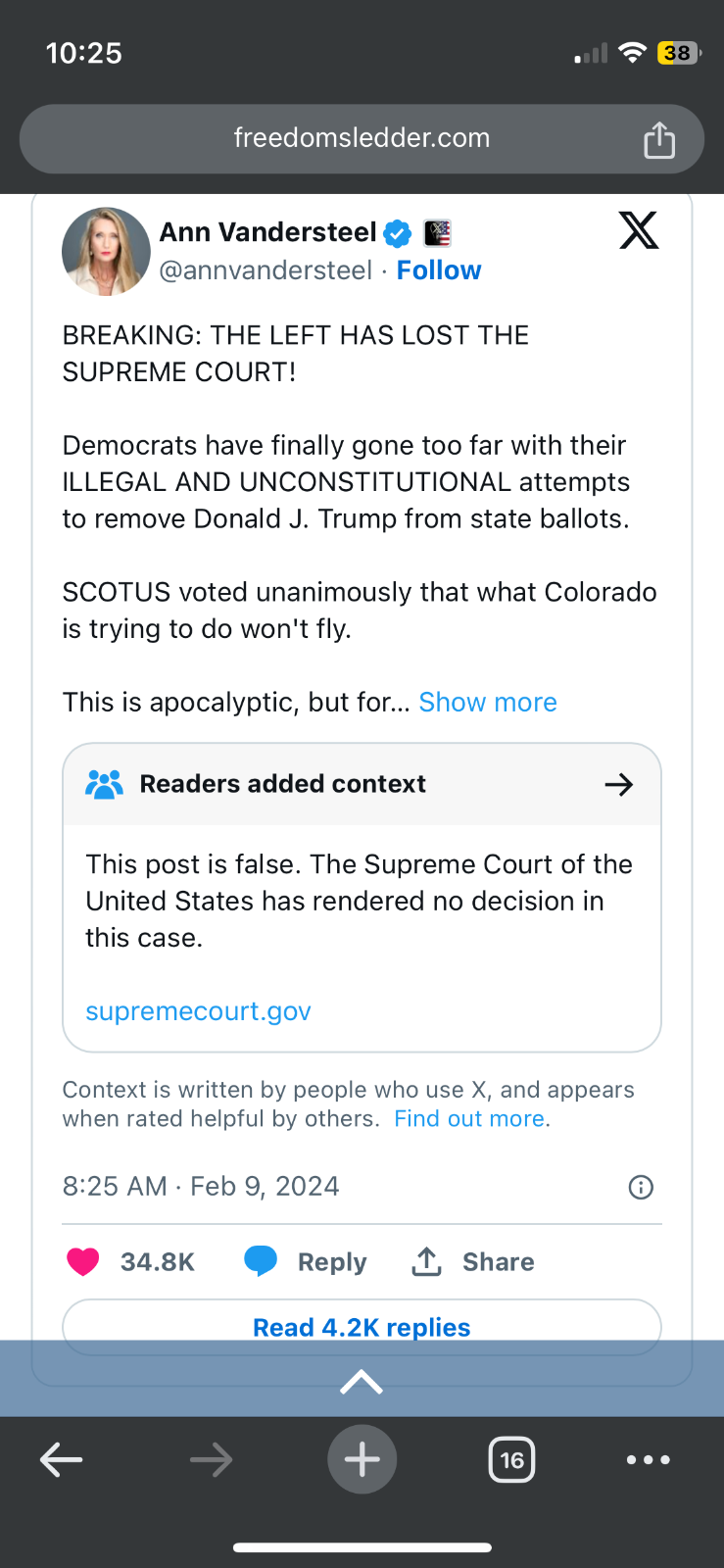Tap the freedomsledder.com address bar
The height and width of the screenshot is (1568, 724).
point(362,138)
